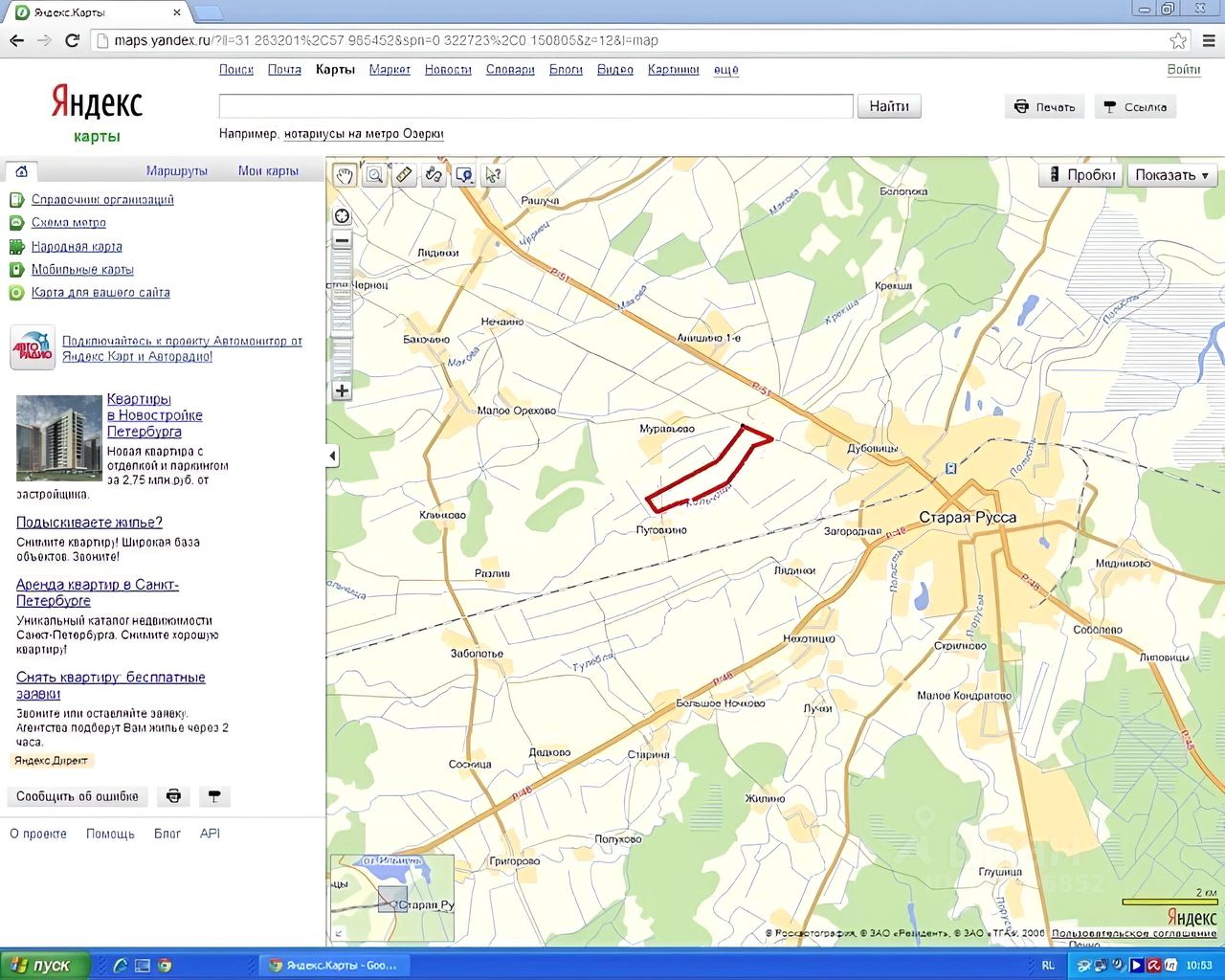Screen dimensions: 1225x980
Task: Open the Почта service link
Action: [284, 70]
